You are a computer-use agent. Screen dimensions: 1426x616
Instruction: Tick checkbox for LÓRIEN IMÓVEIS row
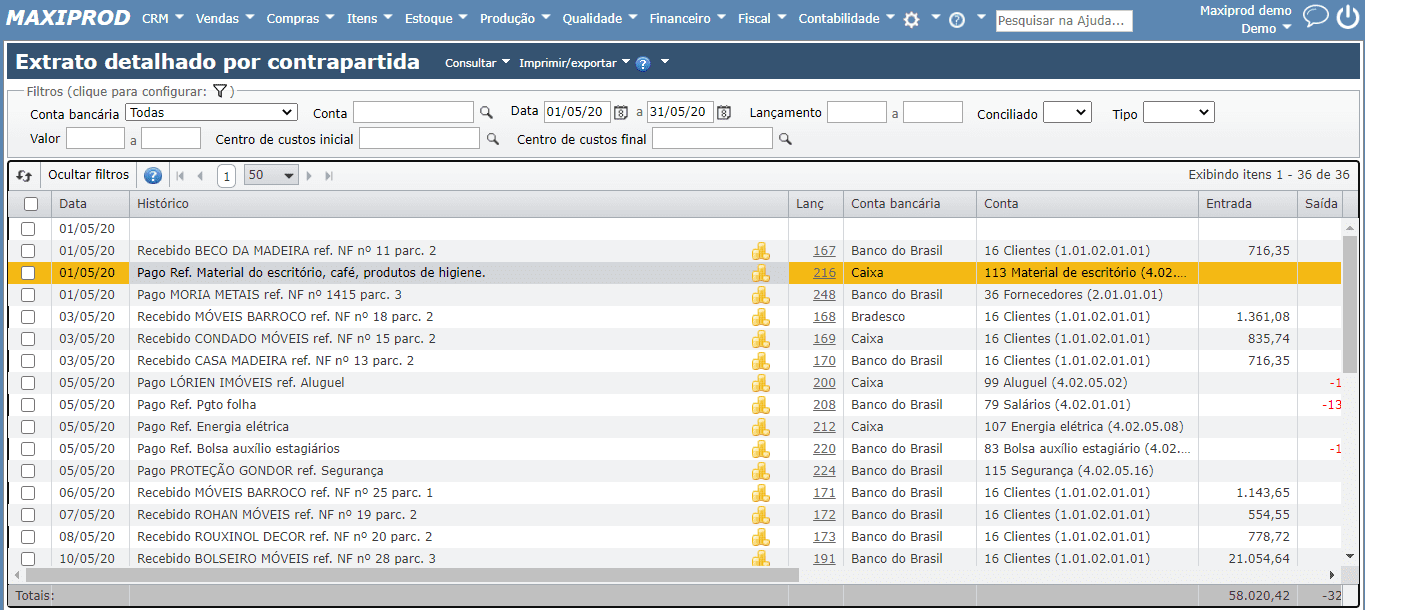(28, 383)
